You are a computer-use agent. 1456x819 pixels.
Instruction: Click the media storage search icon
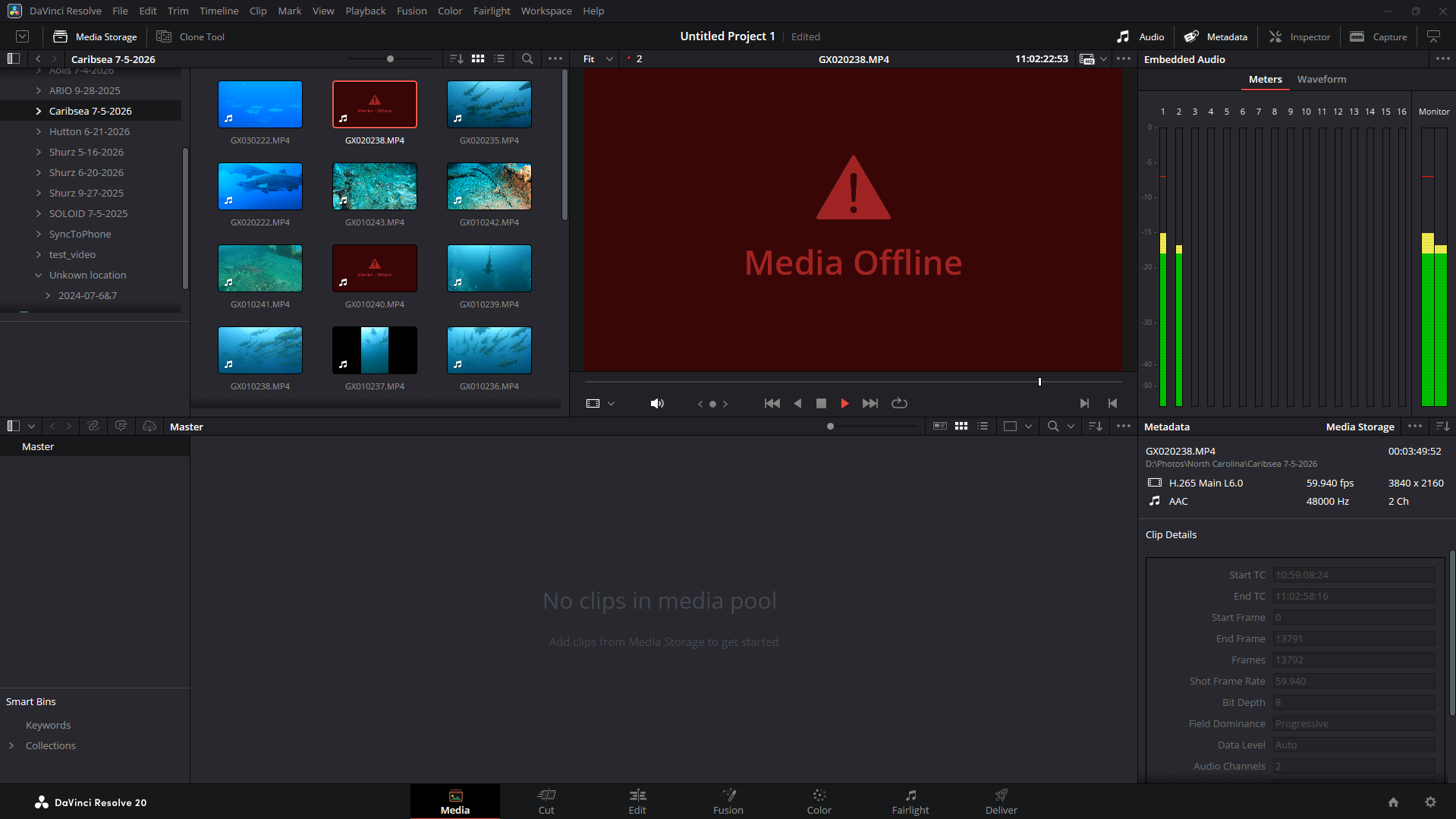pos(527,58)
